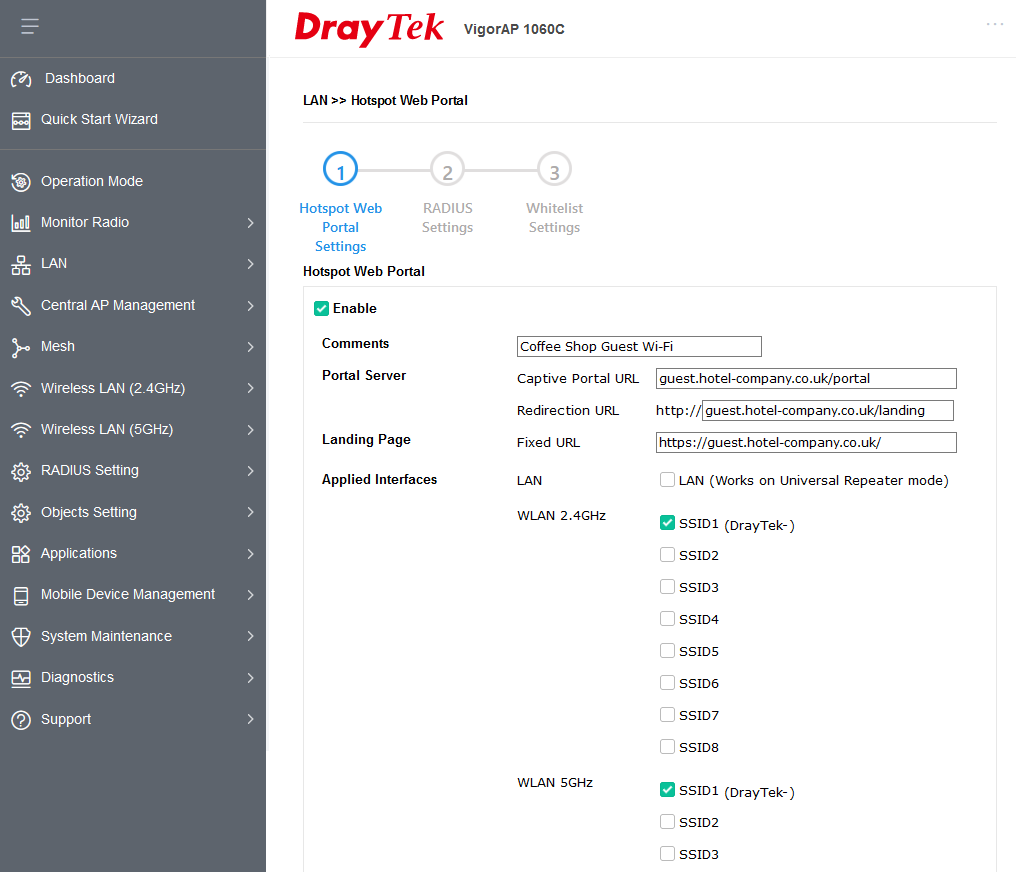Uncheck WLAN 2.4GHz SSID1 (DrayTek-)

(x=667, y=522)
